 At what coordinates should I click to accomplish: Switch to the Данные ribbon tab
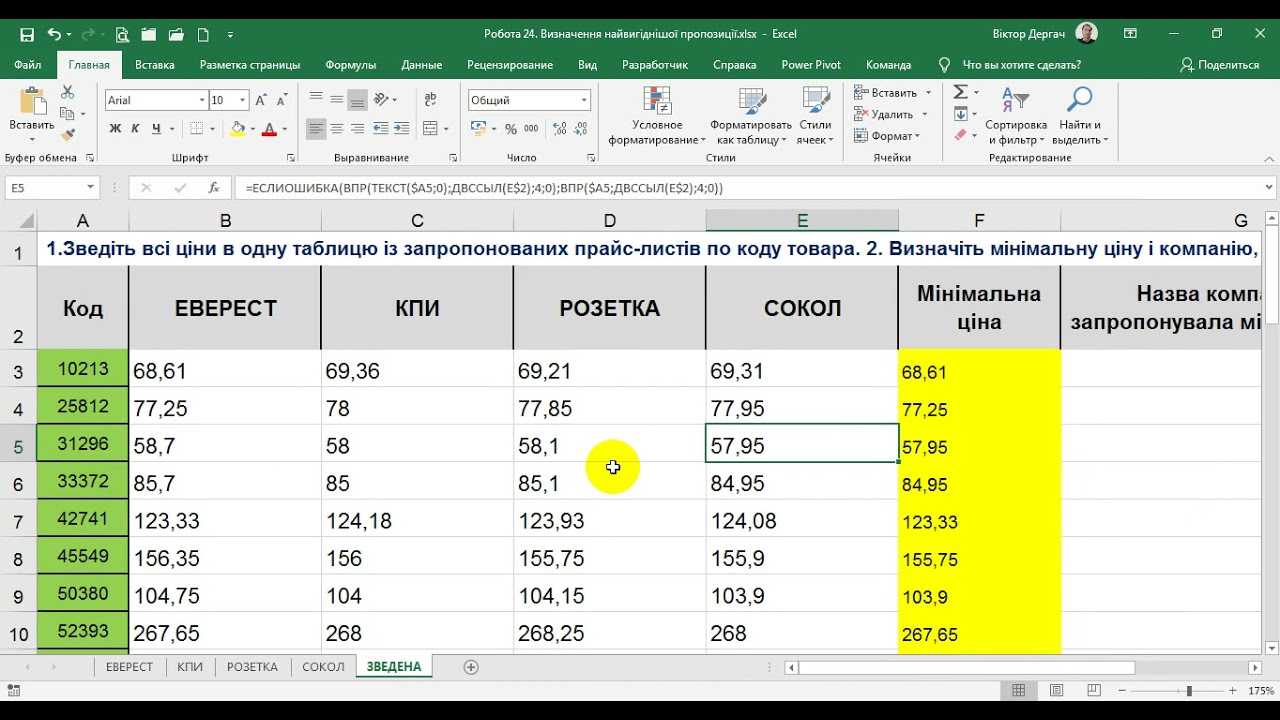pos(422,65)
